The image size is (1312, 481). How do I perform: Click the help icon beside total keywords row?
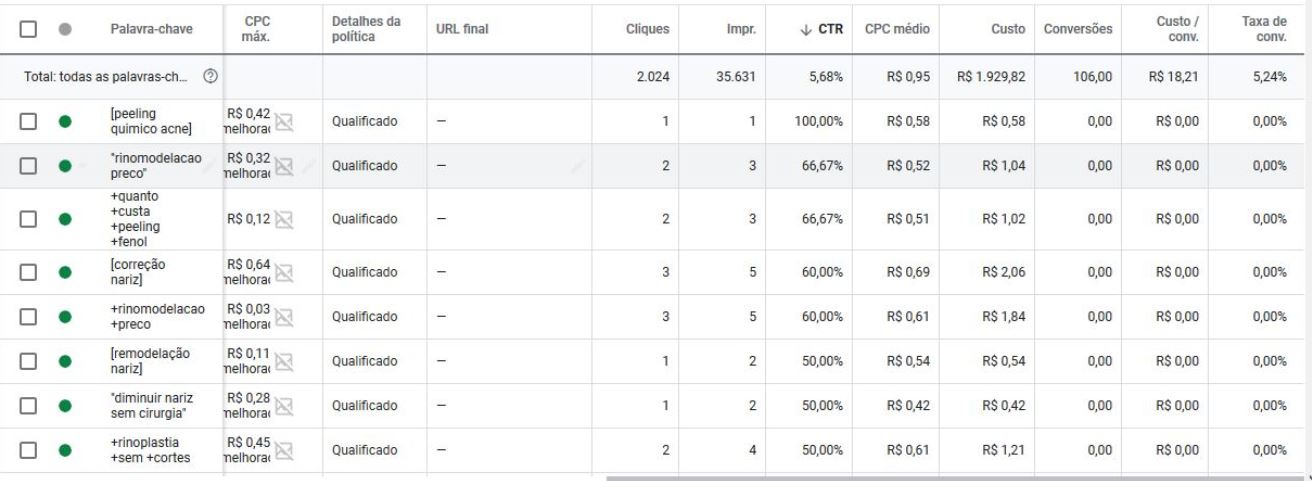[209, 77]
